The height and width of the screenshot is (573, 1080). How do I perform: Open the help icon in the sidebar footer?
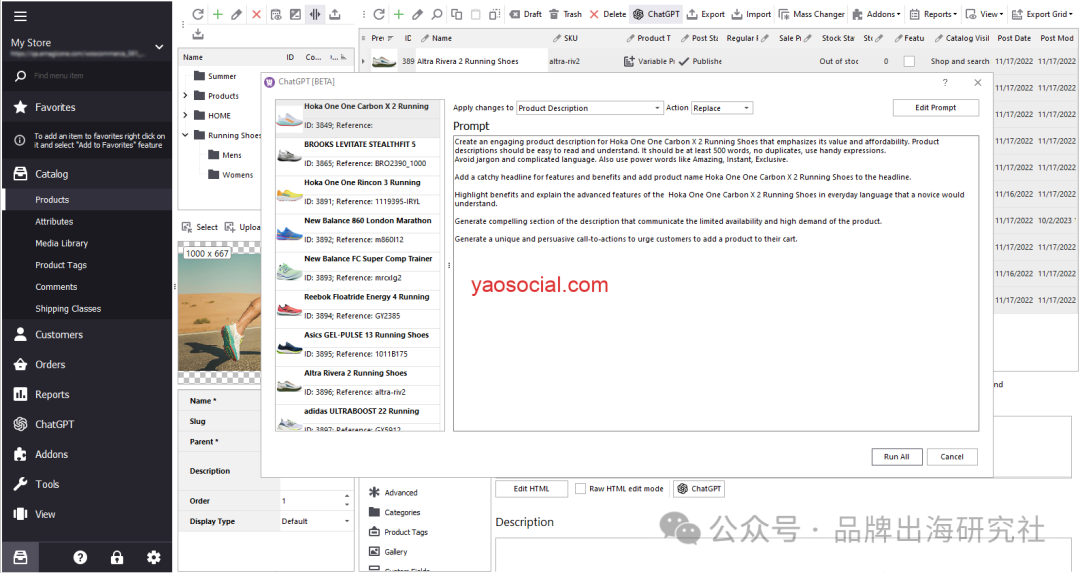[81, 557]
